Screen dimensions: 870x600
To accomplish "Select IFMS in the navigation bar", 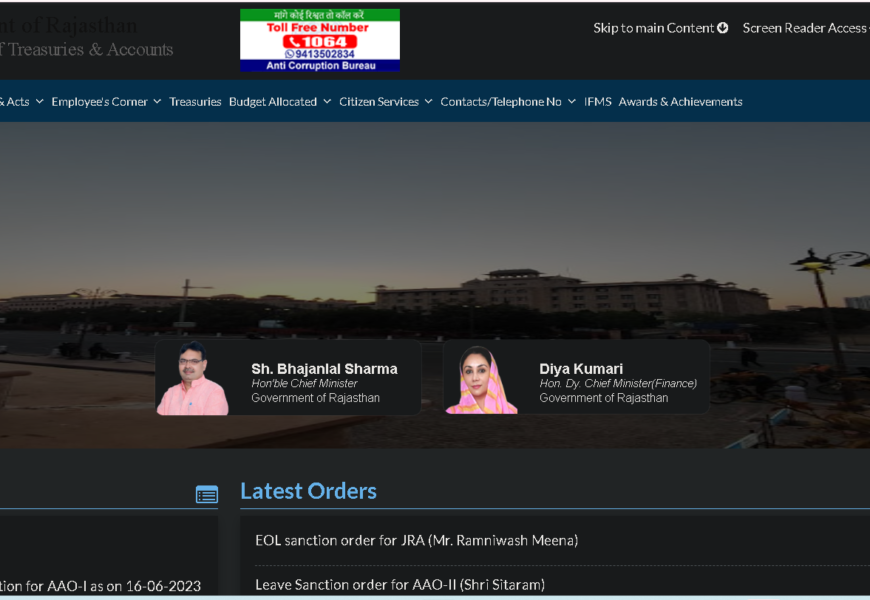I will tap(597, 102).
